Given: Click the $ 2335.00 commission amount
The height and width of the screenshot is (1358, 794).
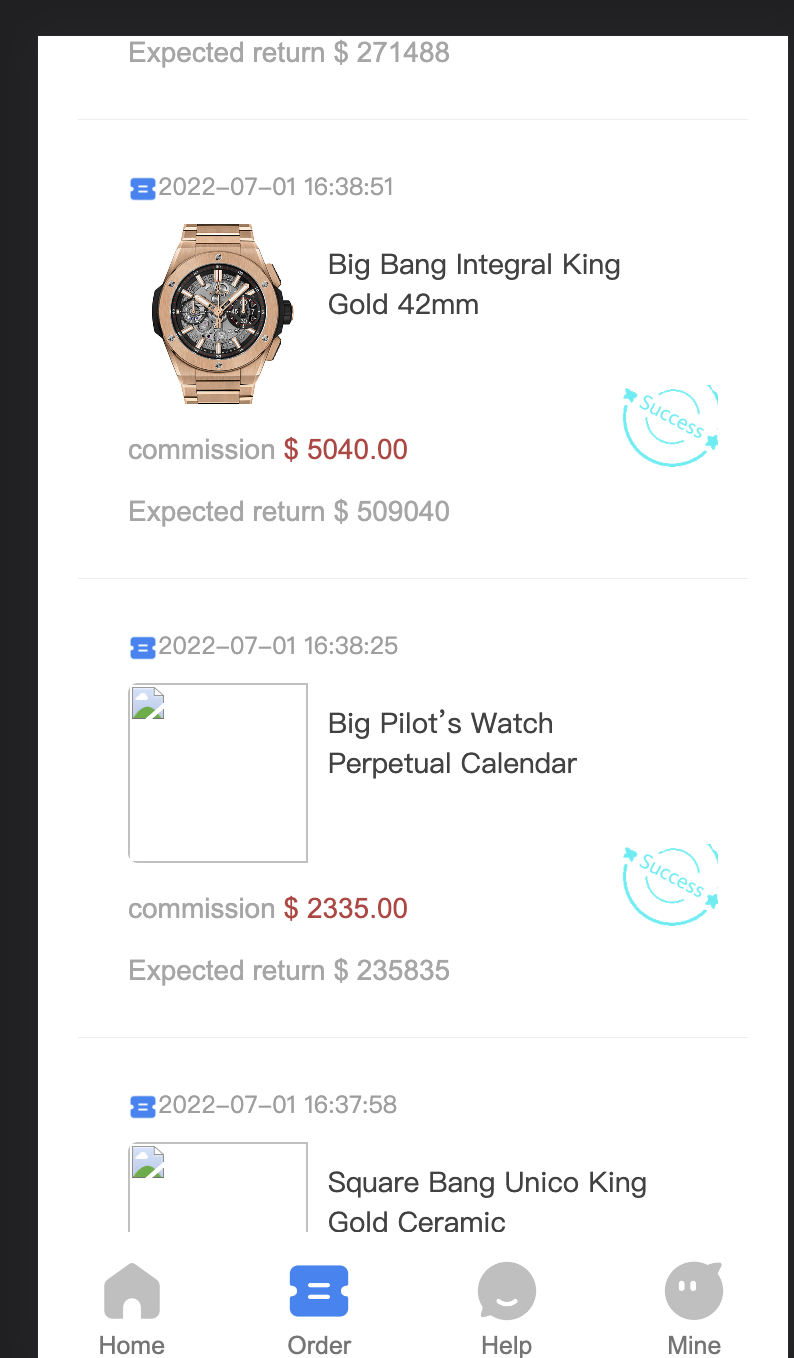Looking at the screenshot, I should [x=346, y=909].
